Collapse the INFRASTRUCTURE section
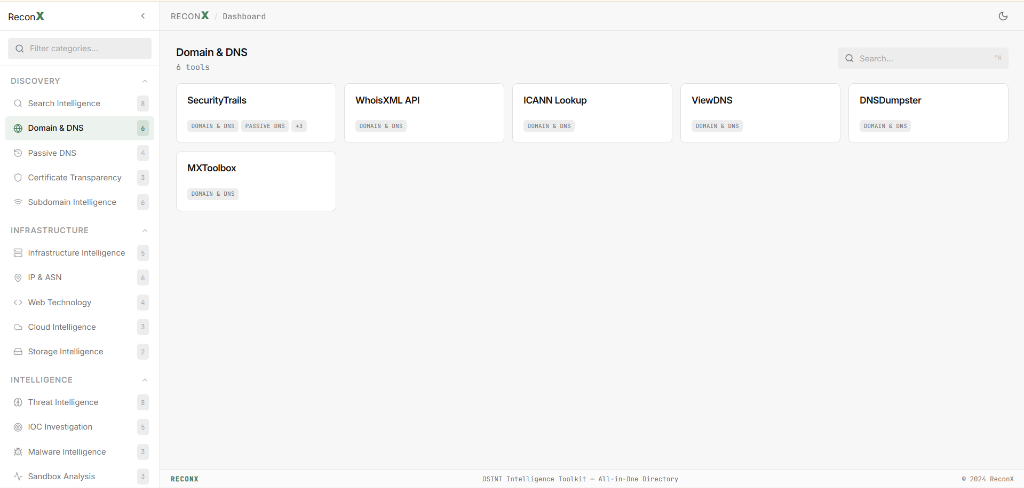The width and height of the screenshot is (1024, 488). [x=144, y=231]
